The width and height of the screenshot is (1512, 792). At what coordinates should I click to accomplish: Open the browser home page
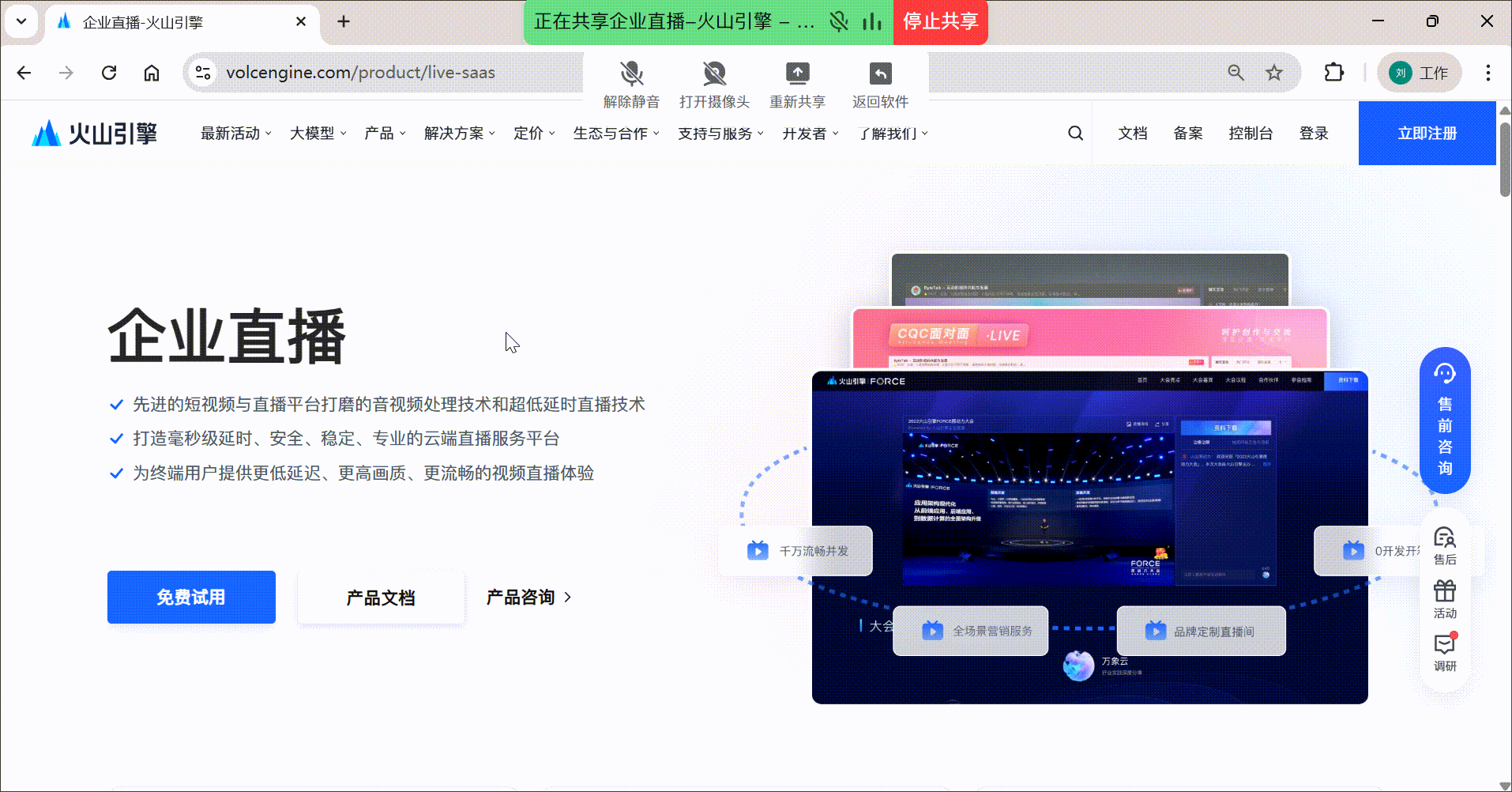point(152,73)
